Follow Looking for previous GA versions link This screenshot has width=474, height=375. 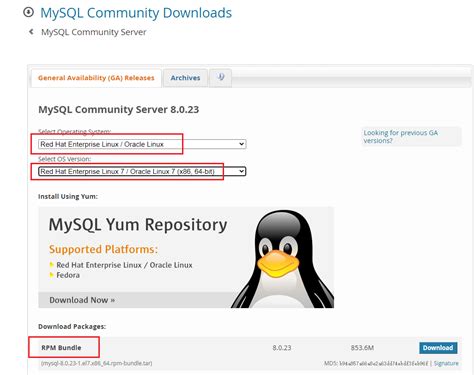pyautogui.click(x=400, y=137)
